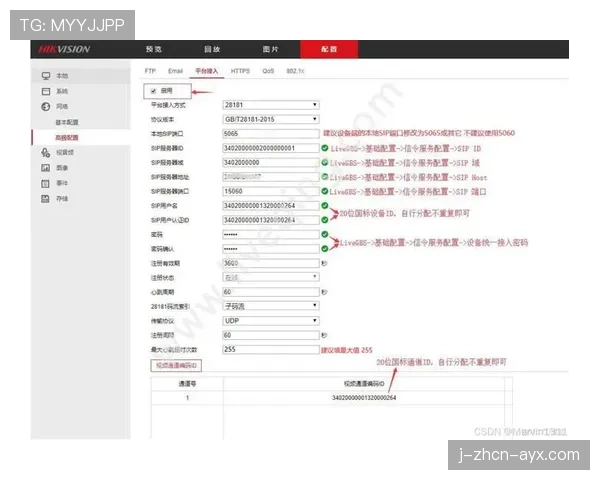Open the 平台接入方式 dropdown showing 28181

271,105
